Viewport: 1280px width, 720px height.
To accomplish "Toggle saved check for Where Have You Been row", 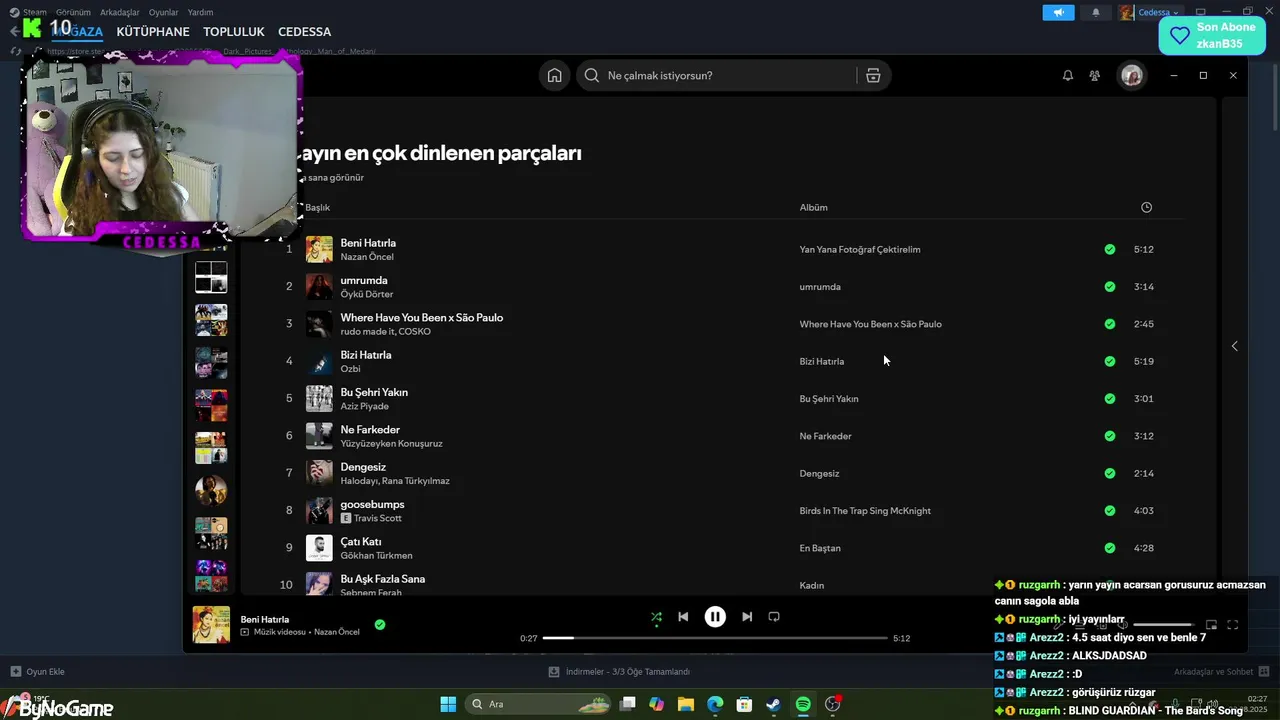I will coord(1110,324).
